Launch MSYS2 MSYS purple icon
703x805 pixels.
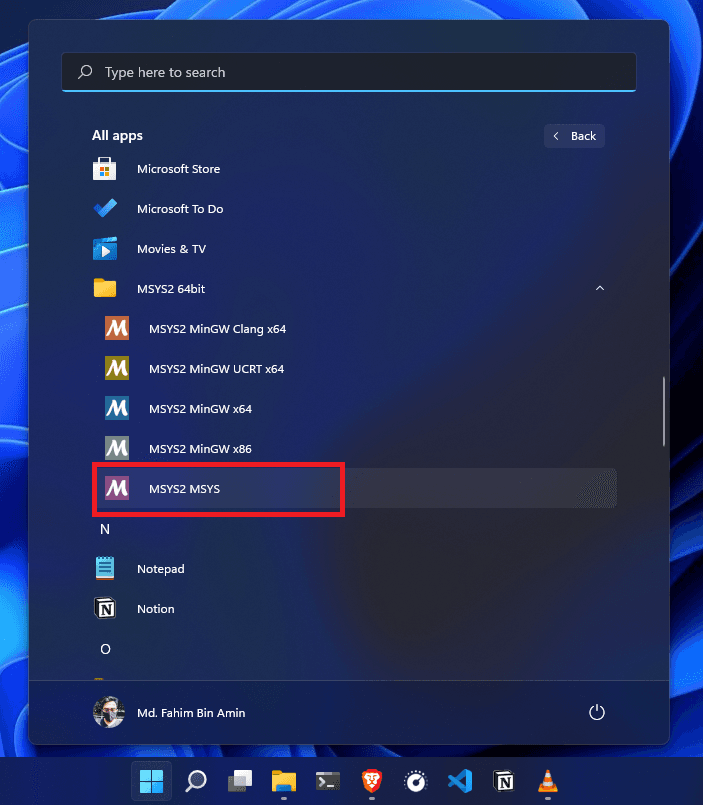[117, 488]
